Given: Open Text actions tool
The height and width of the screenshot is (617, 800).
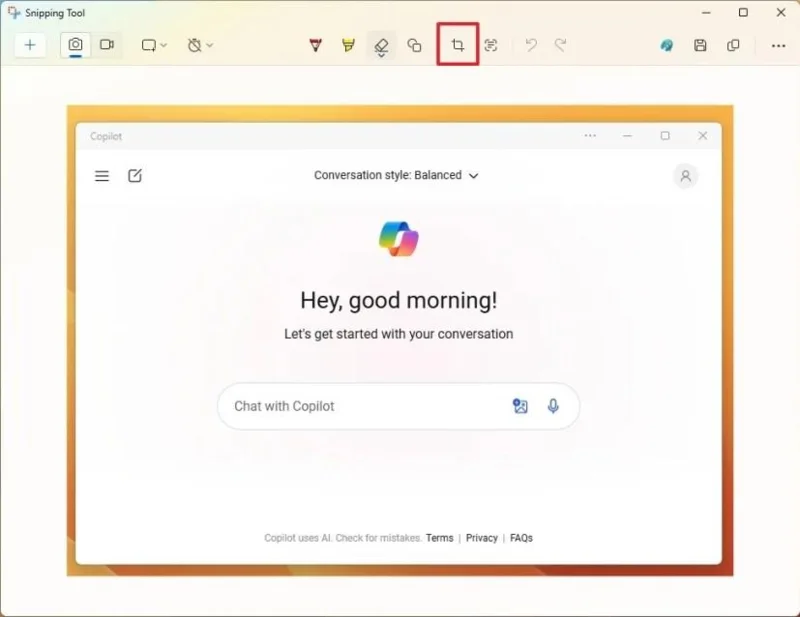Looking at the screenshot, I should (x=491, y=45).
